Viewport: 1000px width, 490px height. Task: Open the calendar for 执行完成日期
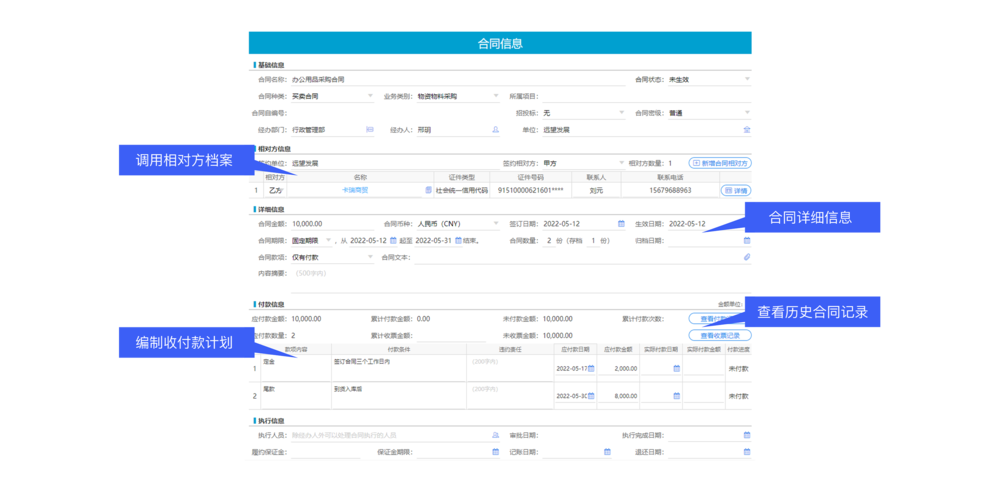click(746, 436)
